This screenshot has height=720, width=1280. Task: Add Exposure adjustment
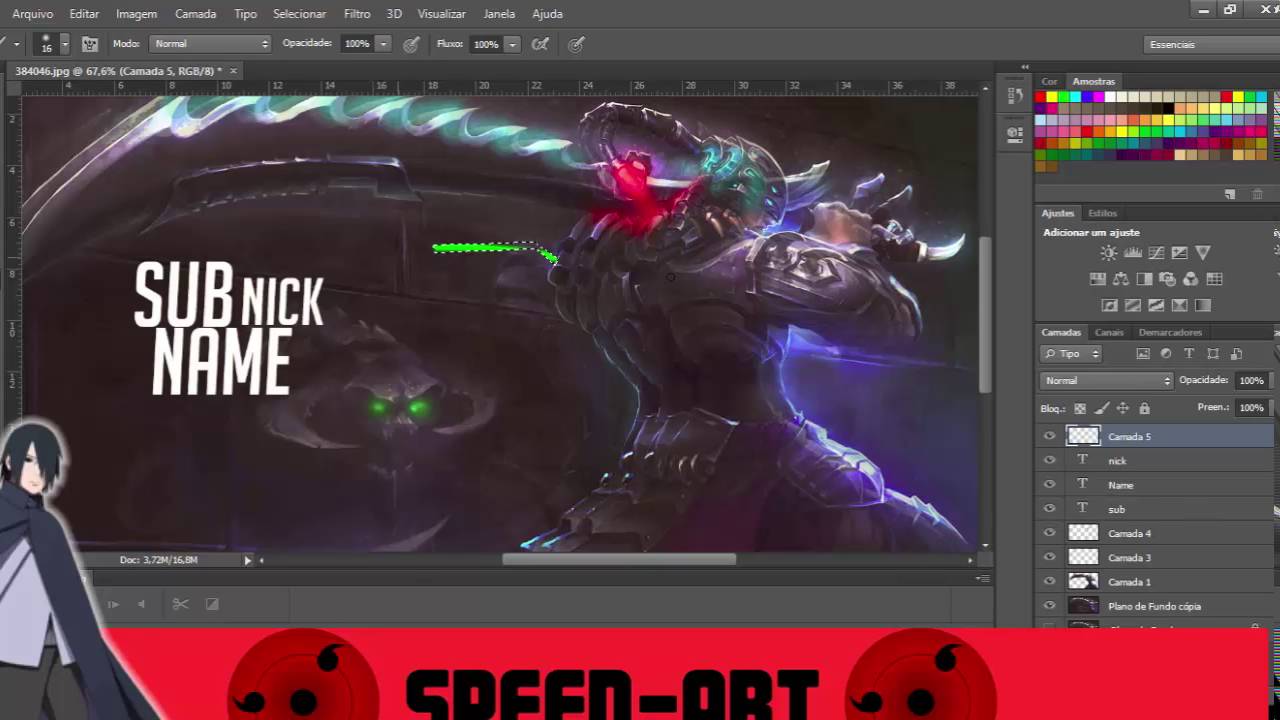1180,254
